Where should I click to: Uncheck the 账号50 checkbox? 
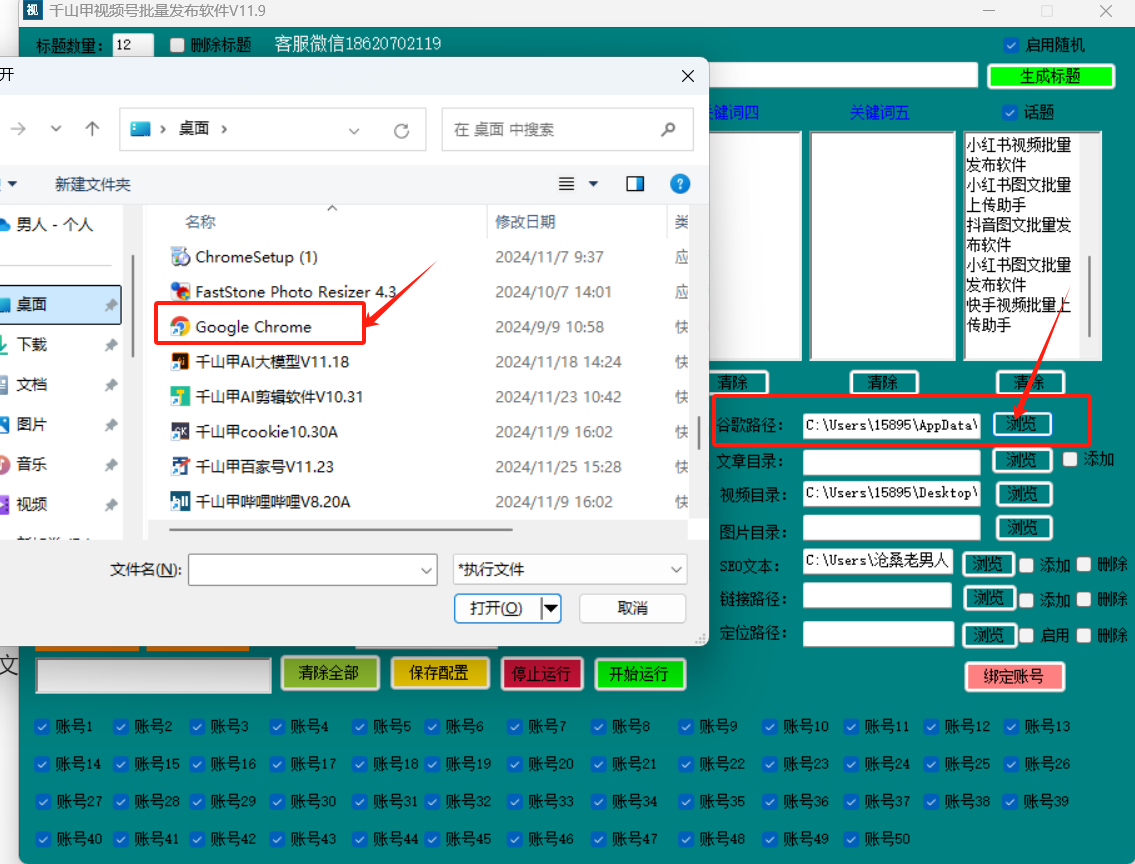[x=851, y=839]
